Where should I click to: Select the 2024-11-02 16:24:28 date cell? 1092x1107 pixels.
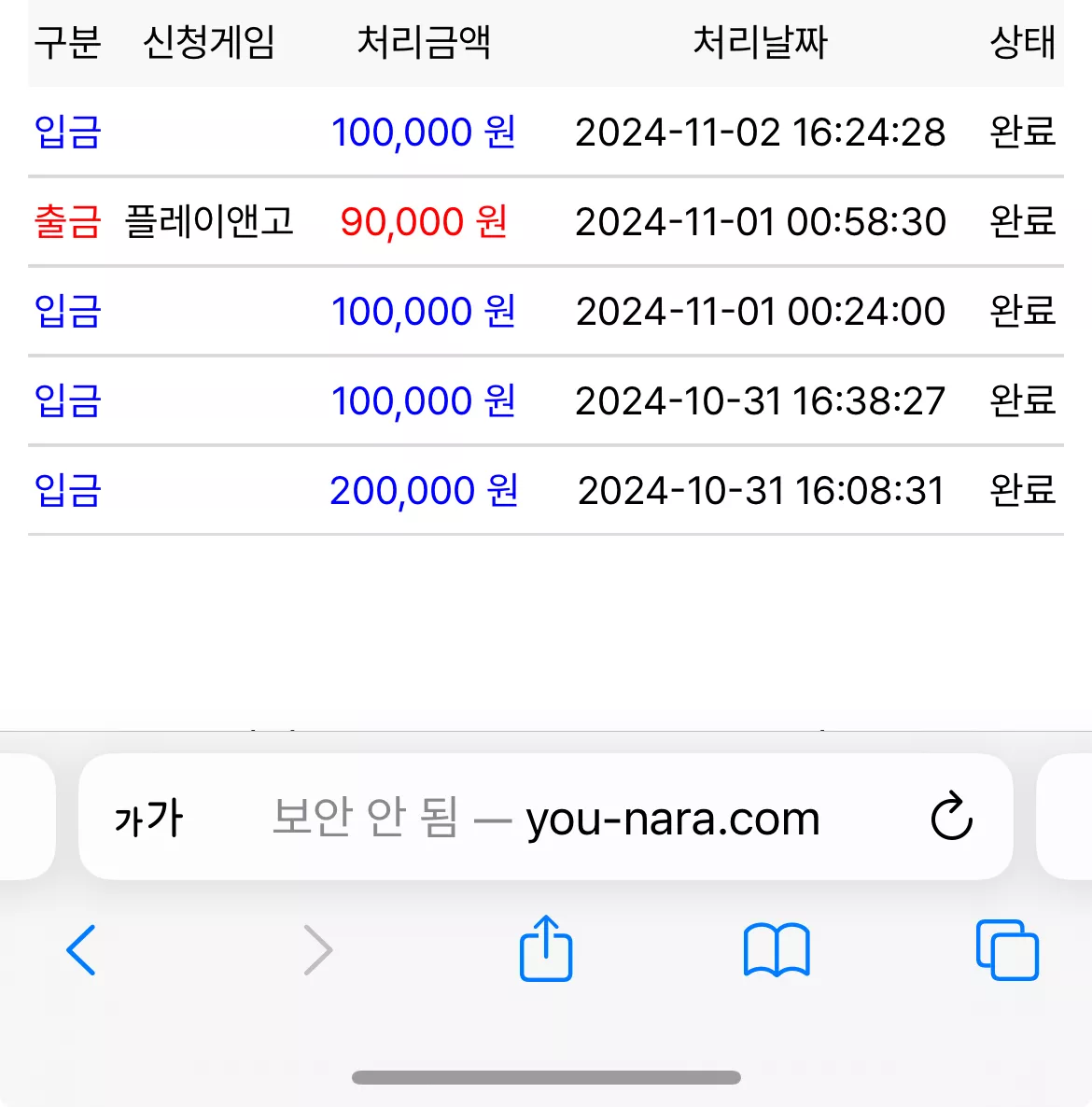click(x=760, y=132)
